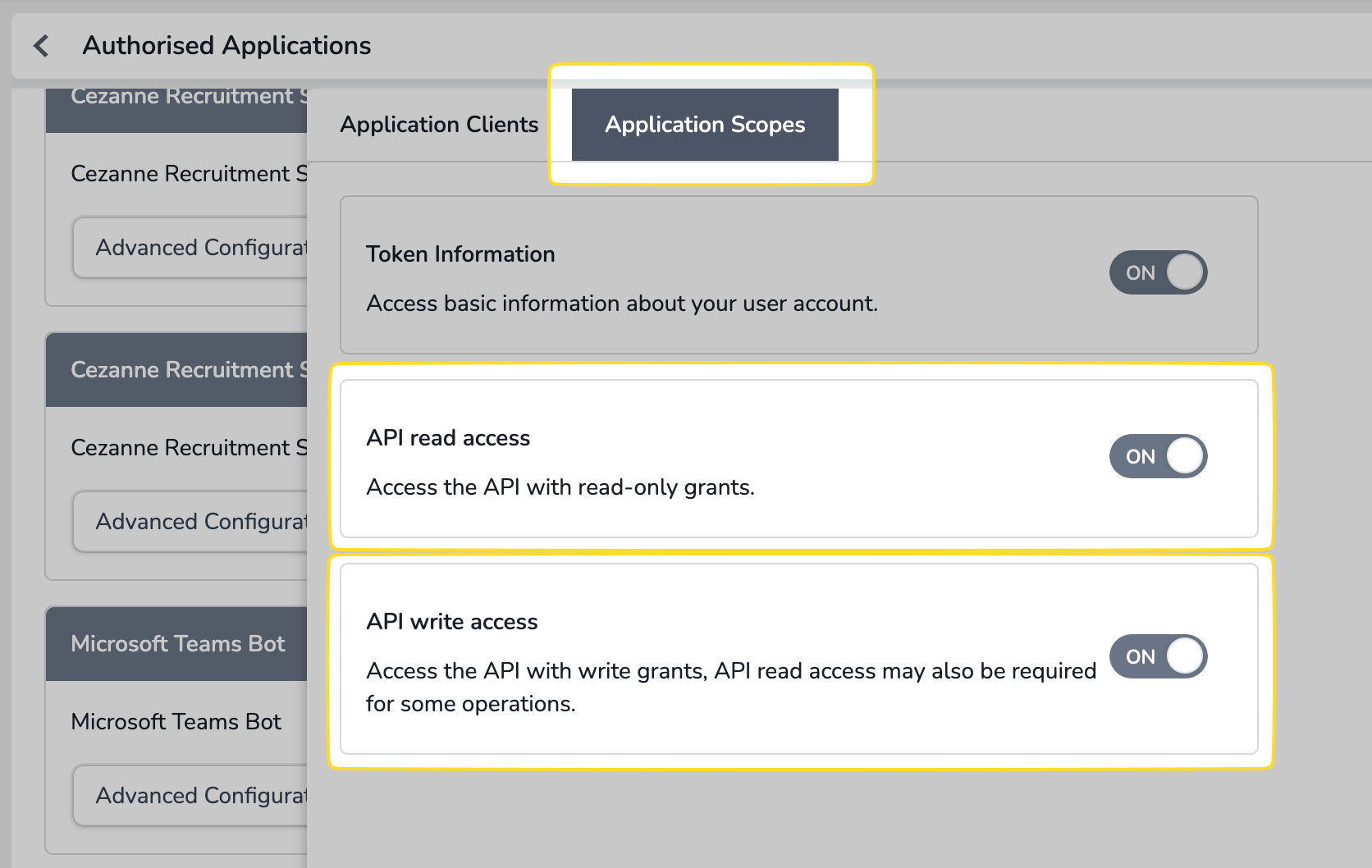Screen dimensions: 1372x868
Task: Switch to the Application Clients tab
Action: click(x=439, y=125)
